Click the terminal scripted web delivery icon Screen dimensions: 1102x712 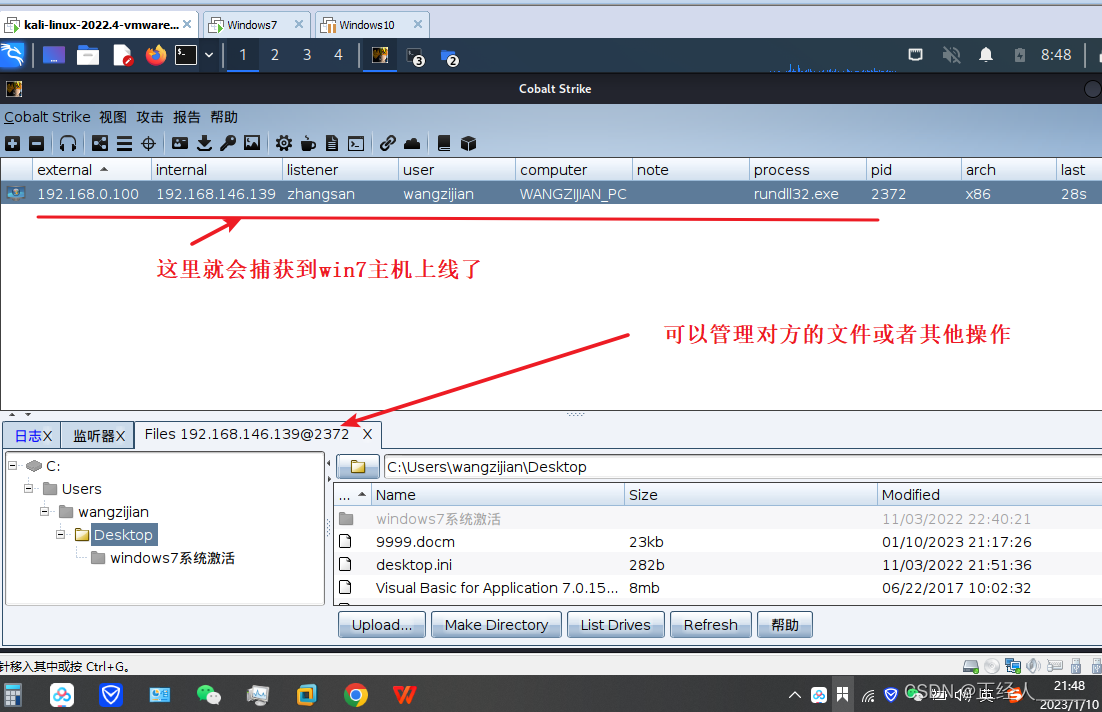pos(356,143)
